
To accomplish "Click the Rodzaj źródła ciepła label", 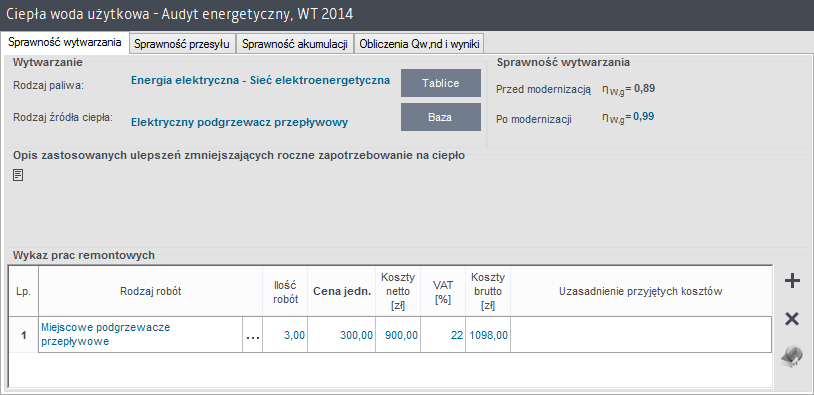I will 63,117.
